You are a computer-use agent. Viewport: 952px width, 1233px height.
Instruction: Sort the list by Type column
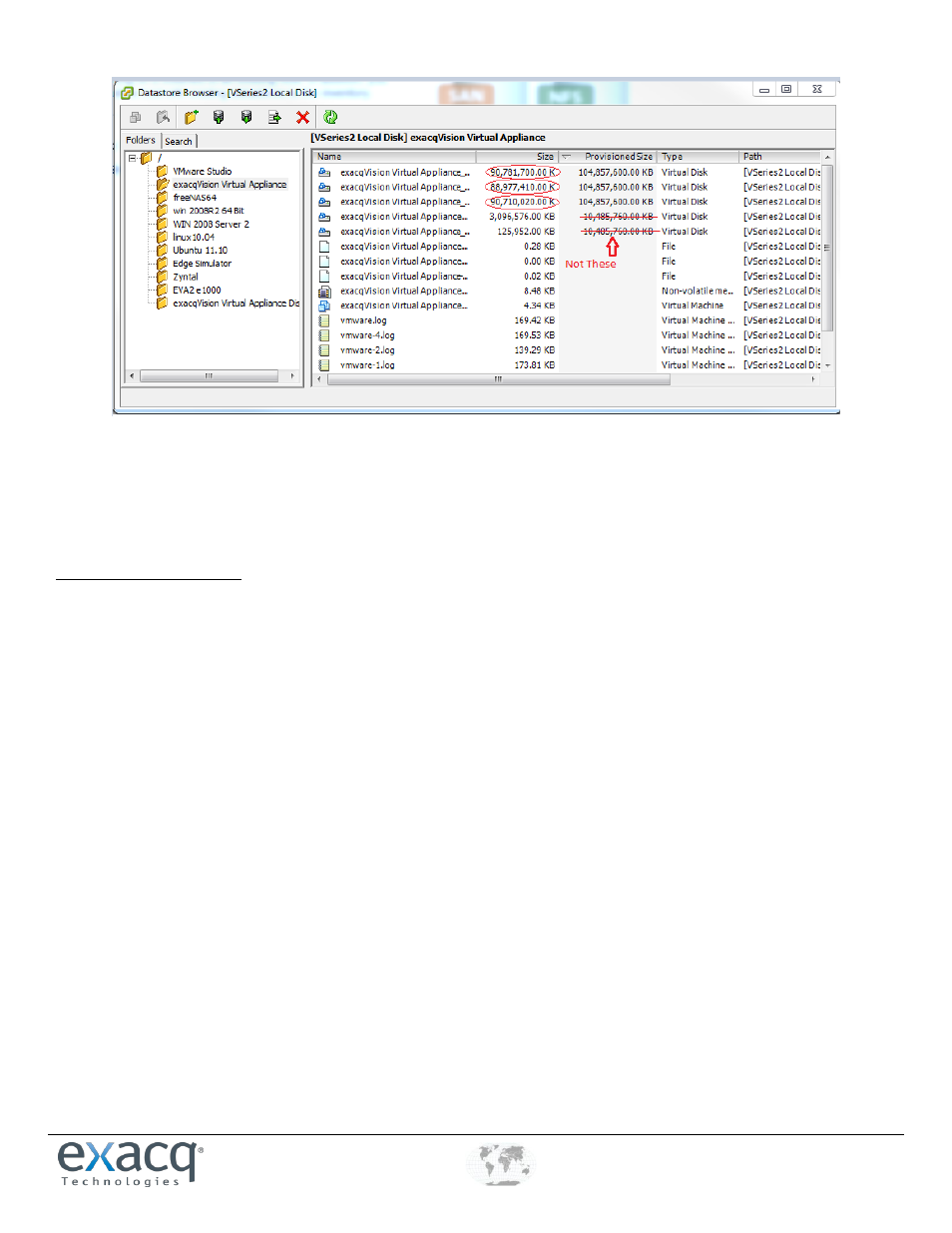pyautogui.click(x=699, y=157)
